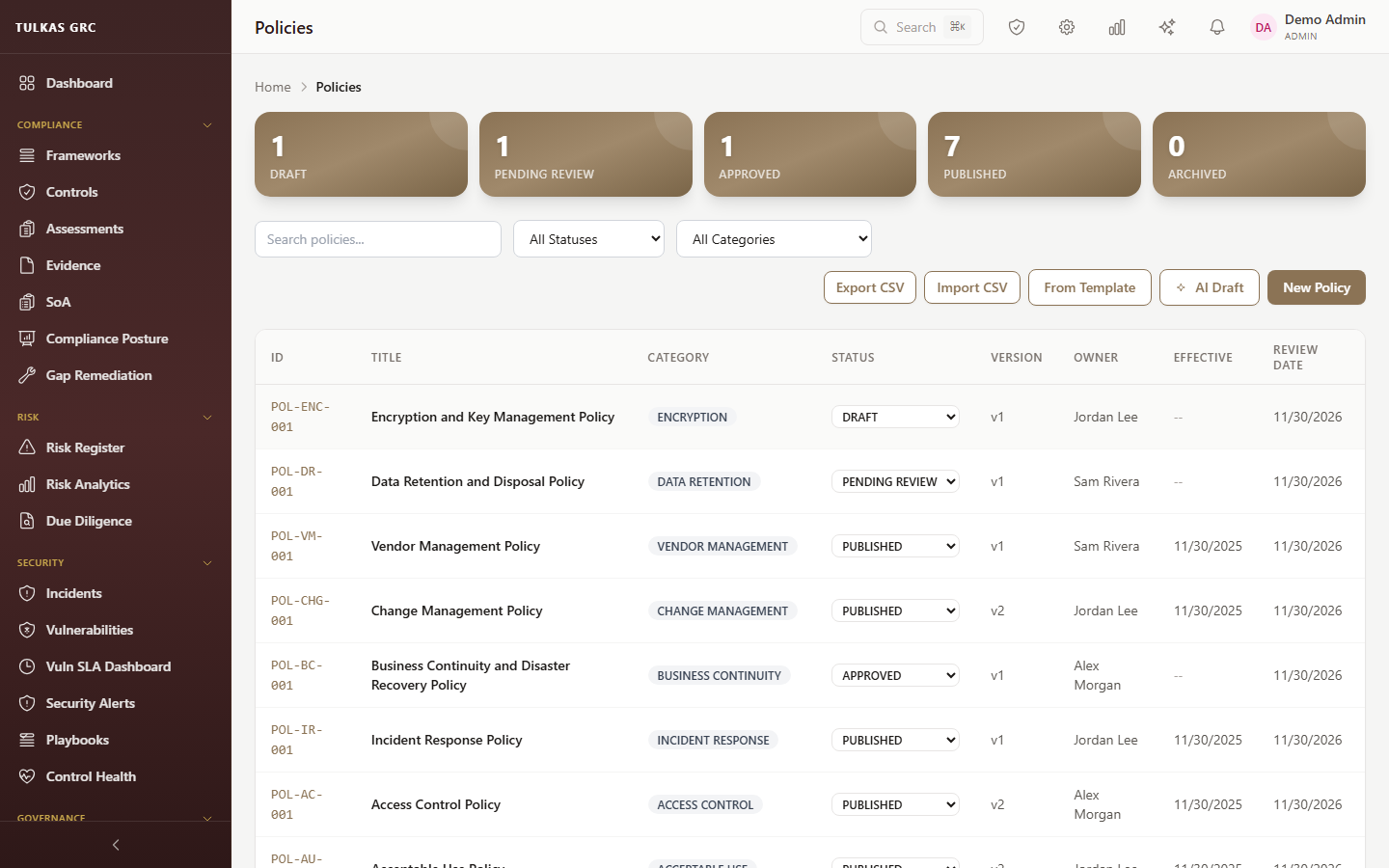The height and width of the screenshot is (868, 1389).
Task: Open settings gear in the top bar
Action: point(1067,27)
